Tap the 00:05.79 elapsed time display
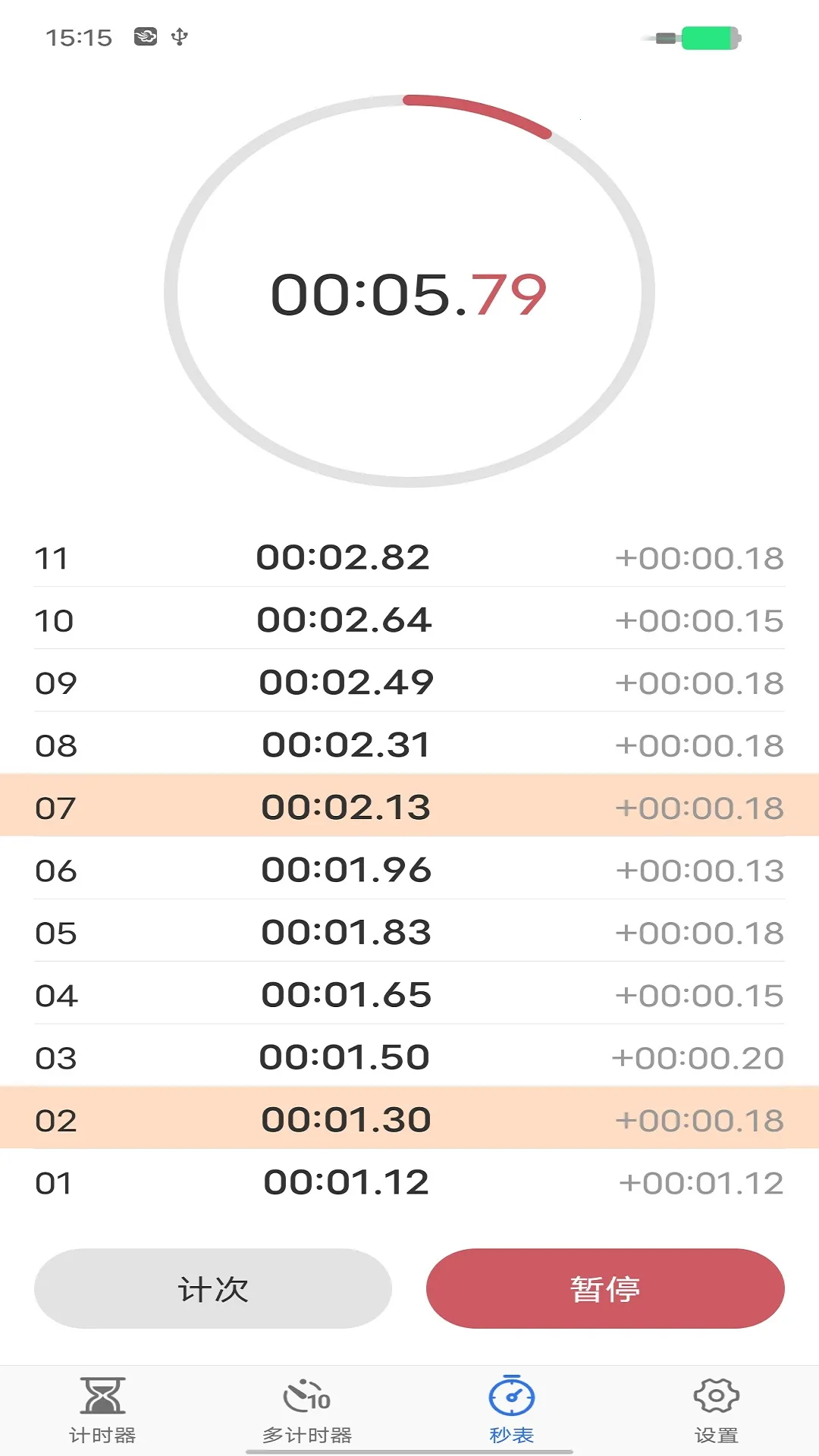The width and height of the screenshot is (819, 1456). 409,295
